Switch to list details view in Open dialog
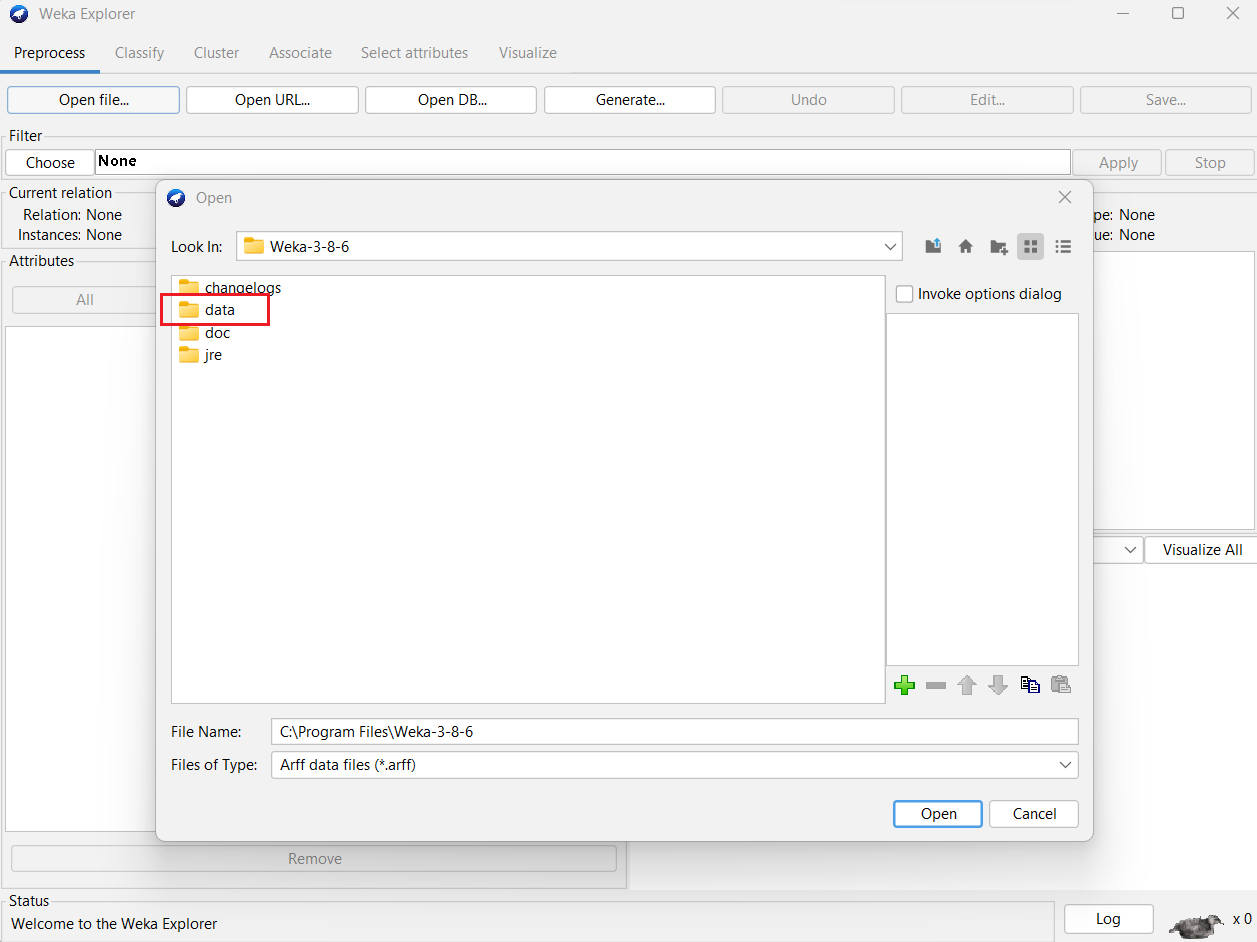 [1063, 246]
